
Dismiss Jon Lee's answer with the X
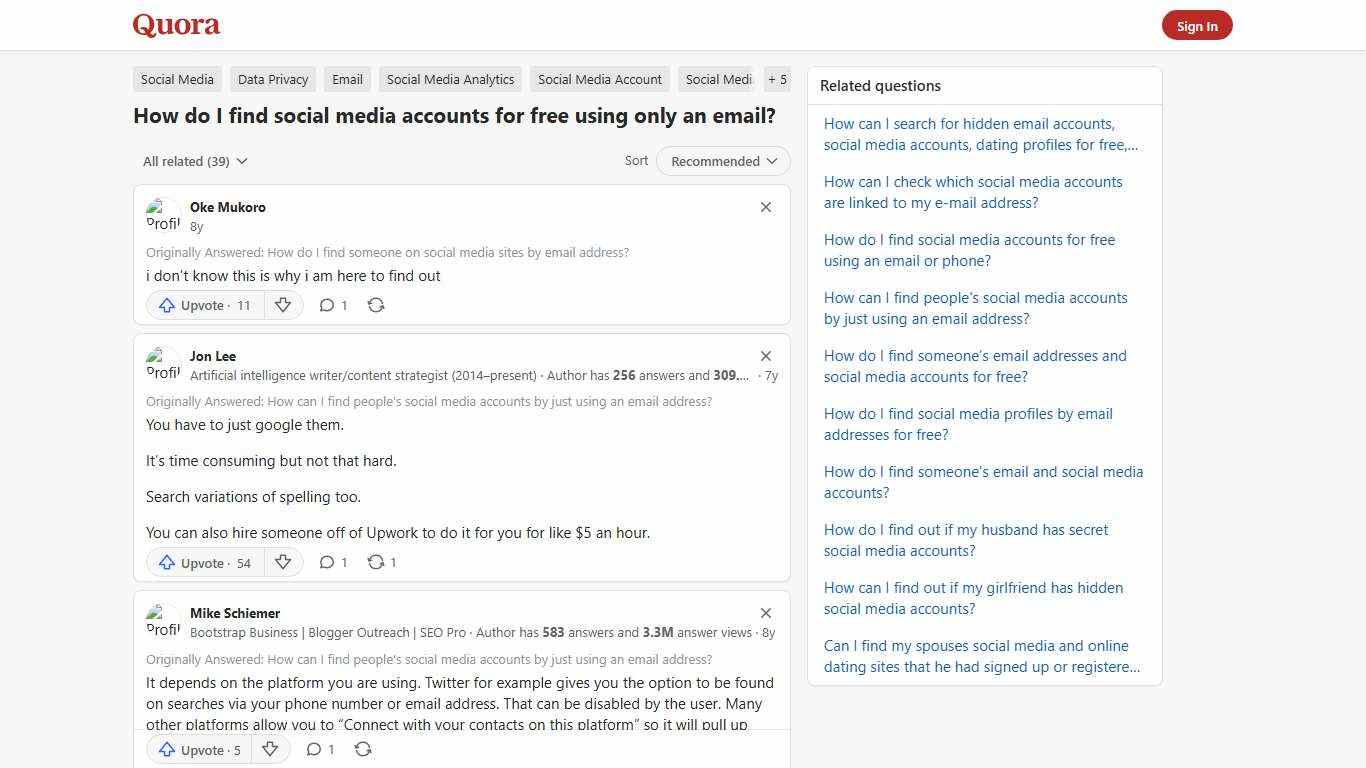(766, 356)
